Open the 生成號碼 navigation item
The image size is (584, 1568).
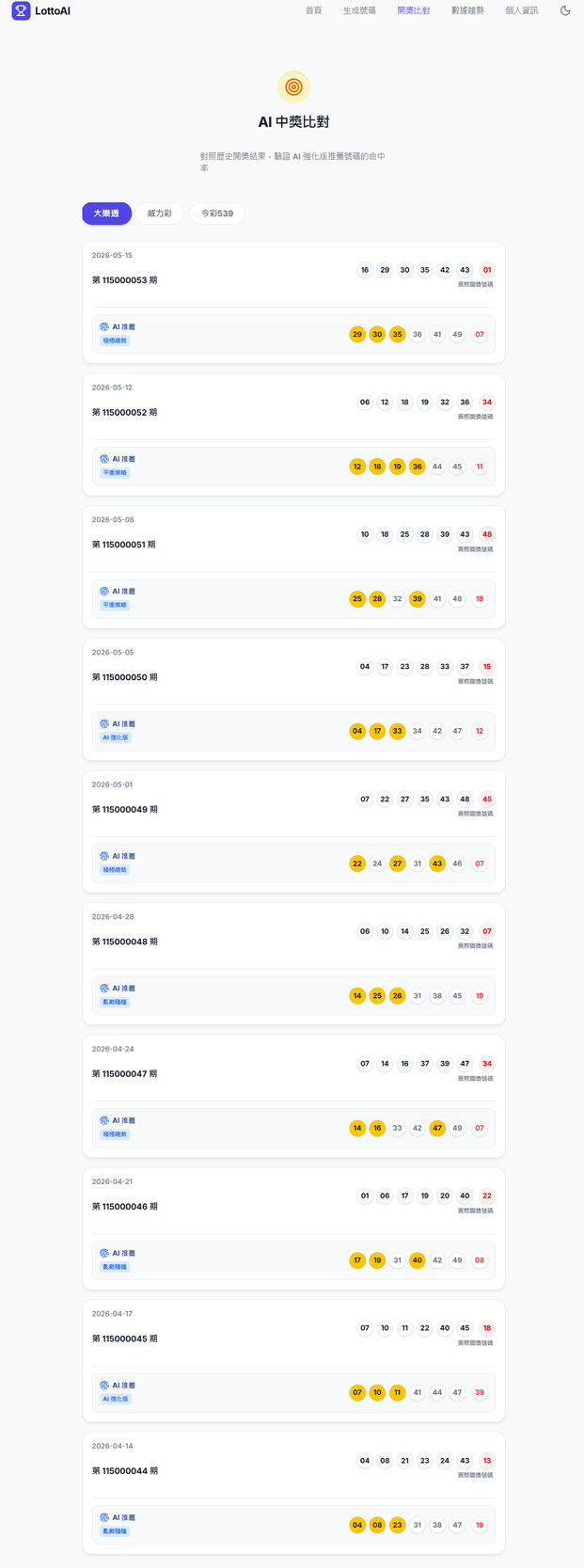[359, 10]
